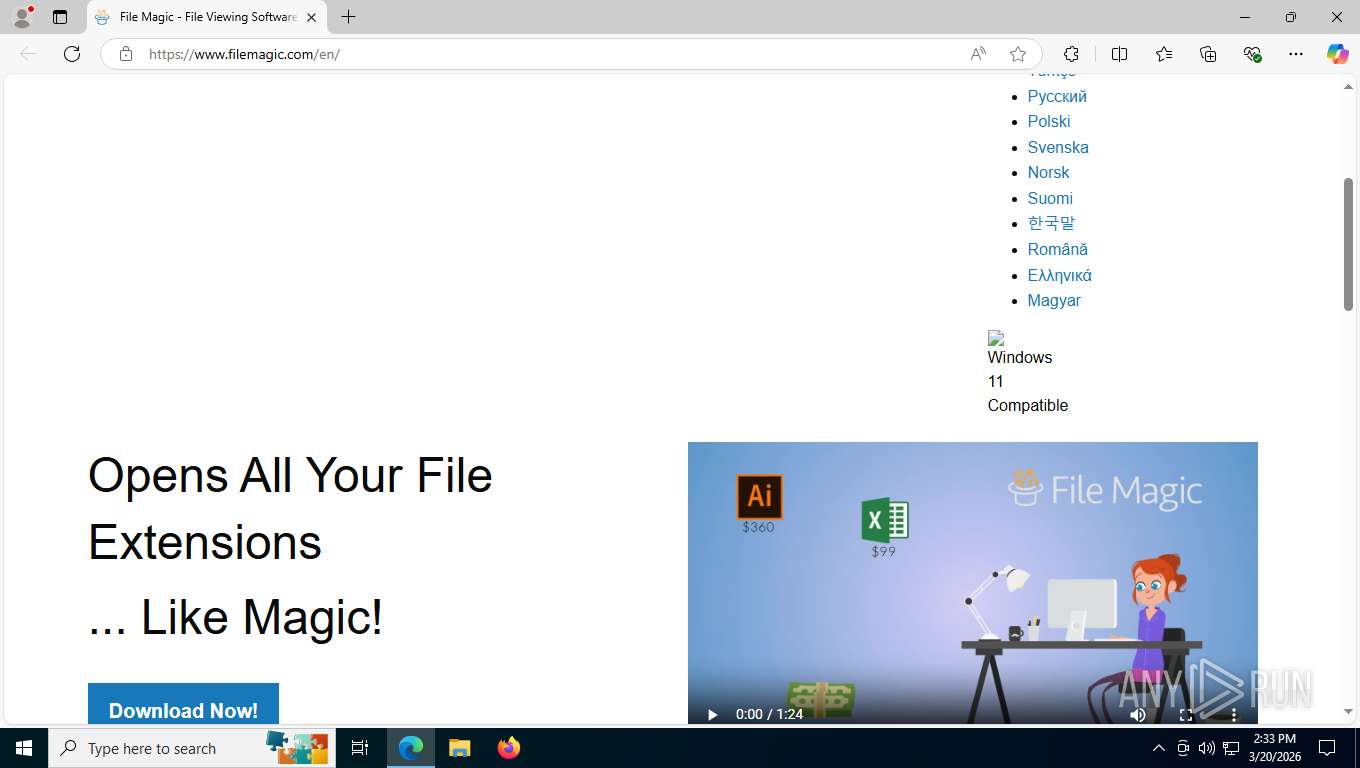Open the clock showing 2:33 PM
Viewport: 1360px width, 768px height.
pos(1274,748)
